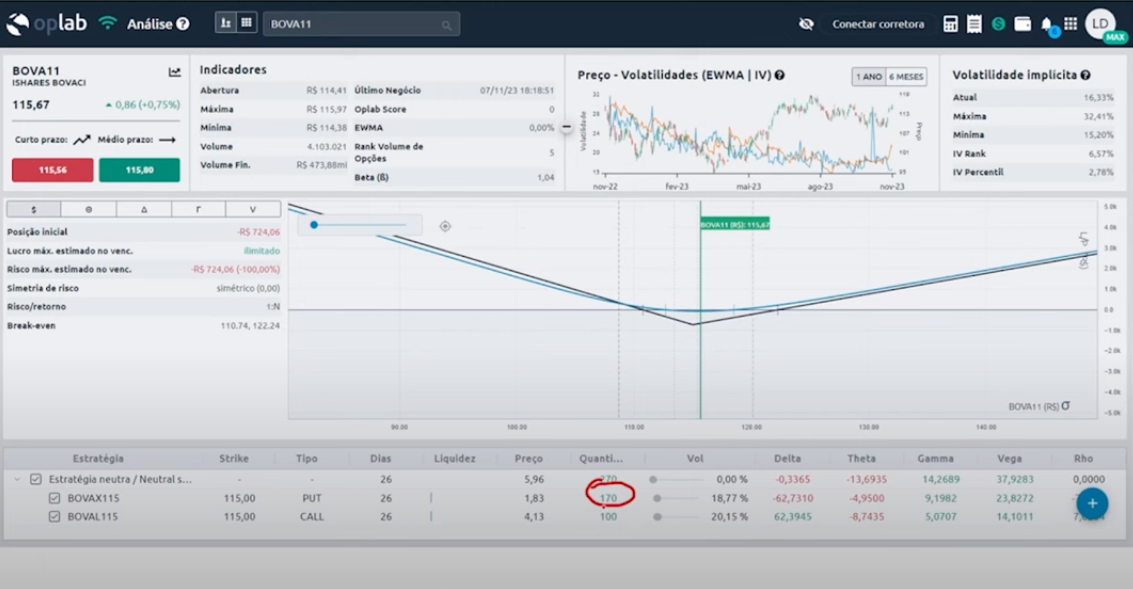Click Conectar corretora link
The image size is (1133, 589).
click(x=878, y=24)
